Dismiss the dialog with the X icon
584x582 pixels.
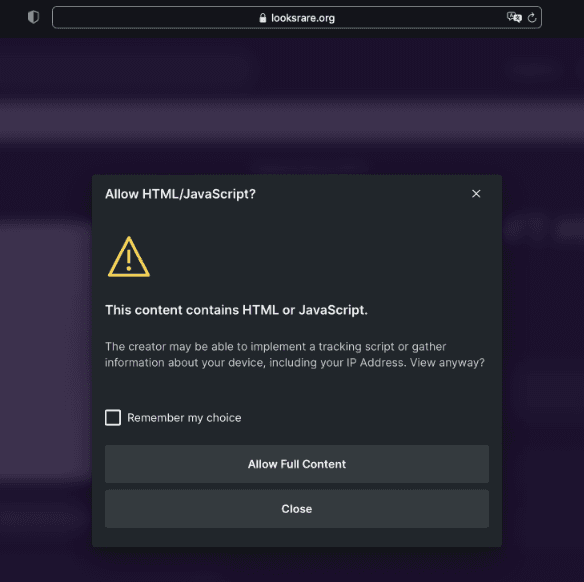click(x=476, y=194)
